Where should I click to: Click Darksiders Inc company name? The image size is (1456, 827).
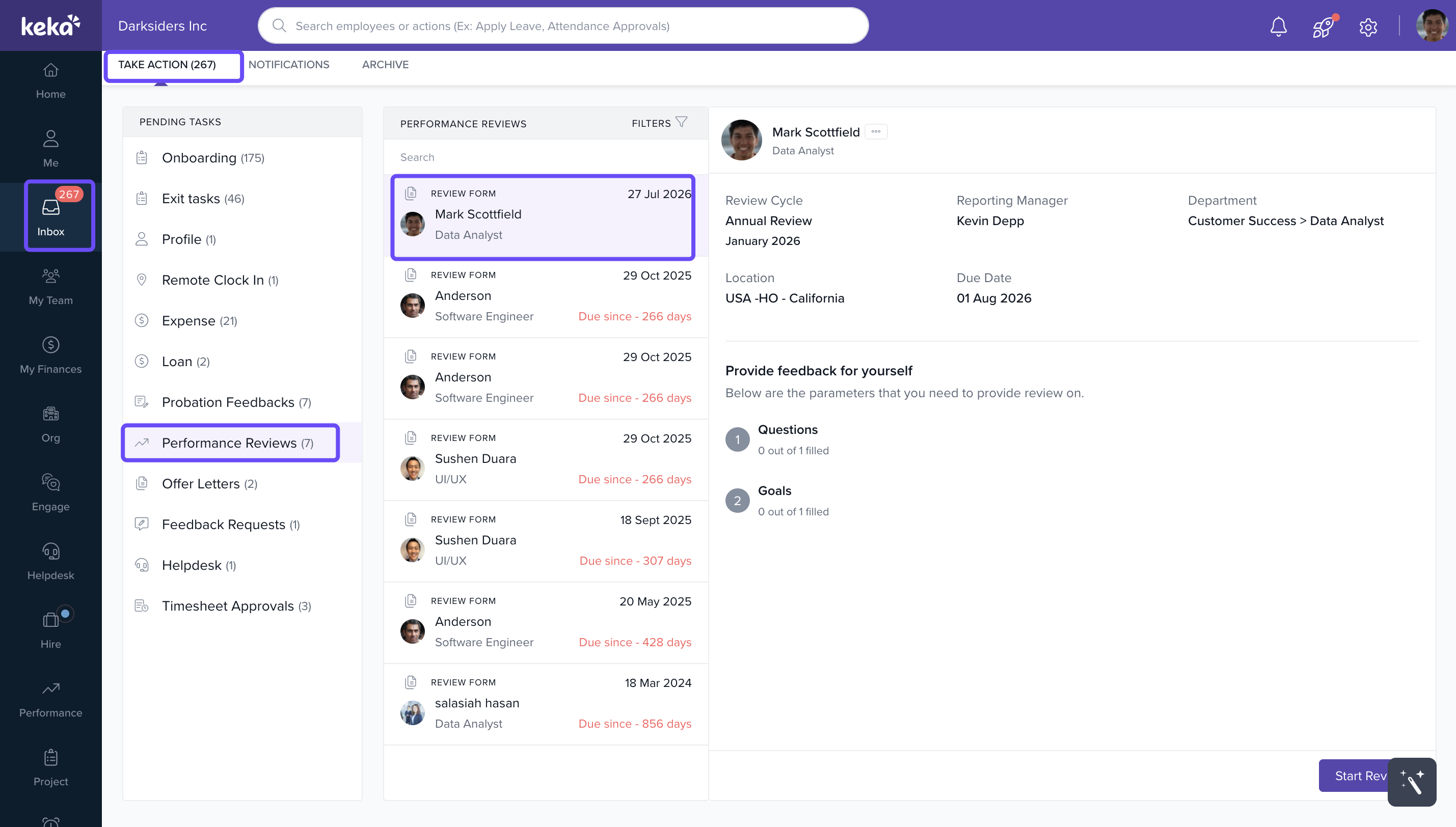coord(163,25)
